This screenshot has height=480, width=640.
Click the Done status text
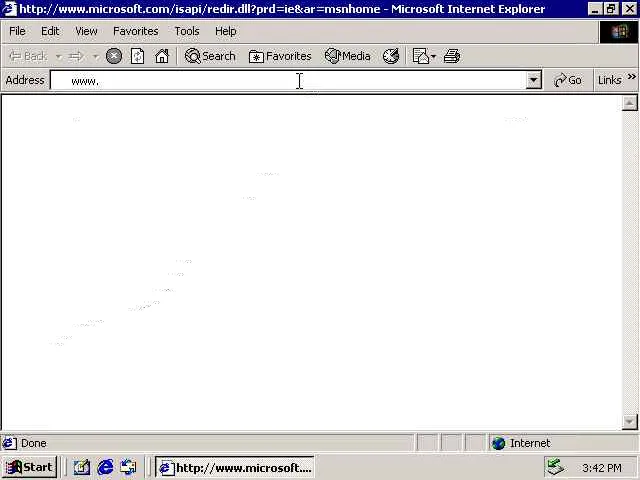tap(33, 443)
